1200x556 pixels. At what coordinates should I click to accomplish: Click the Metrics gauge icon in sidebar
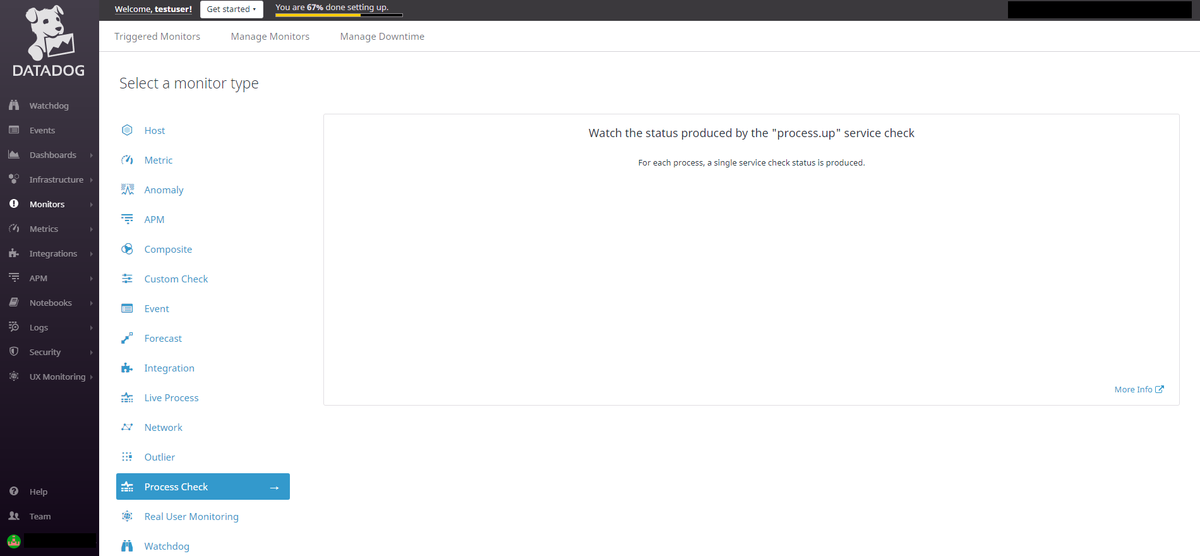point(14,229)
